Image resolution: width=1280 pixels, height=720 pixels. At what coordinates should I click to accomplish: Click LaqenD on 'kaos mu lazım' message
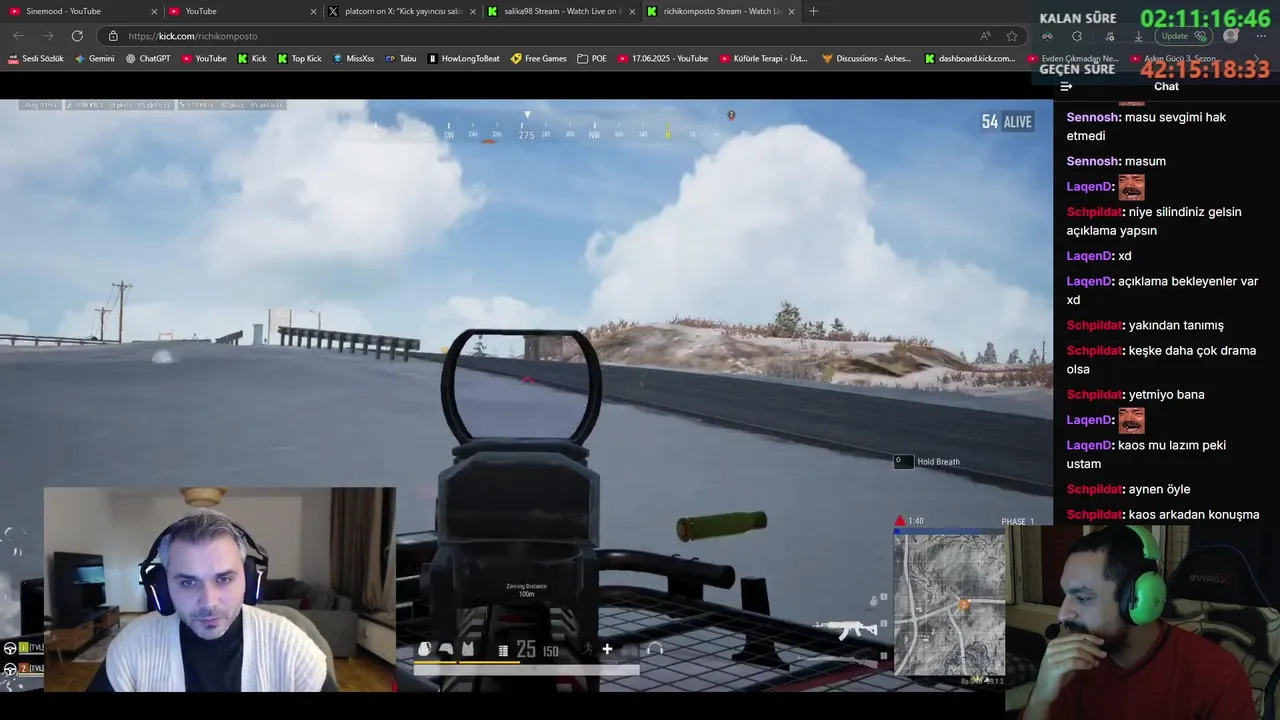[1089, 445]
